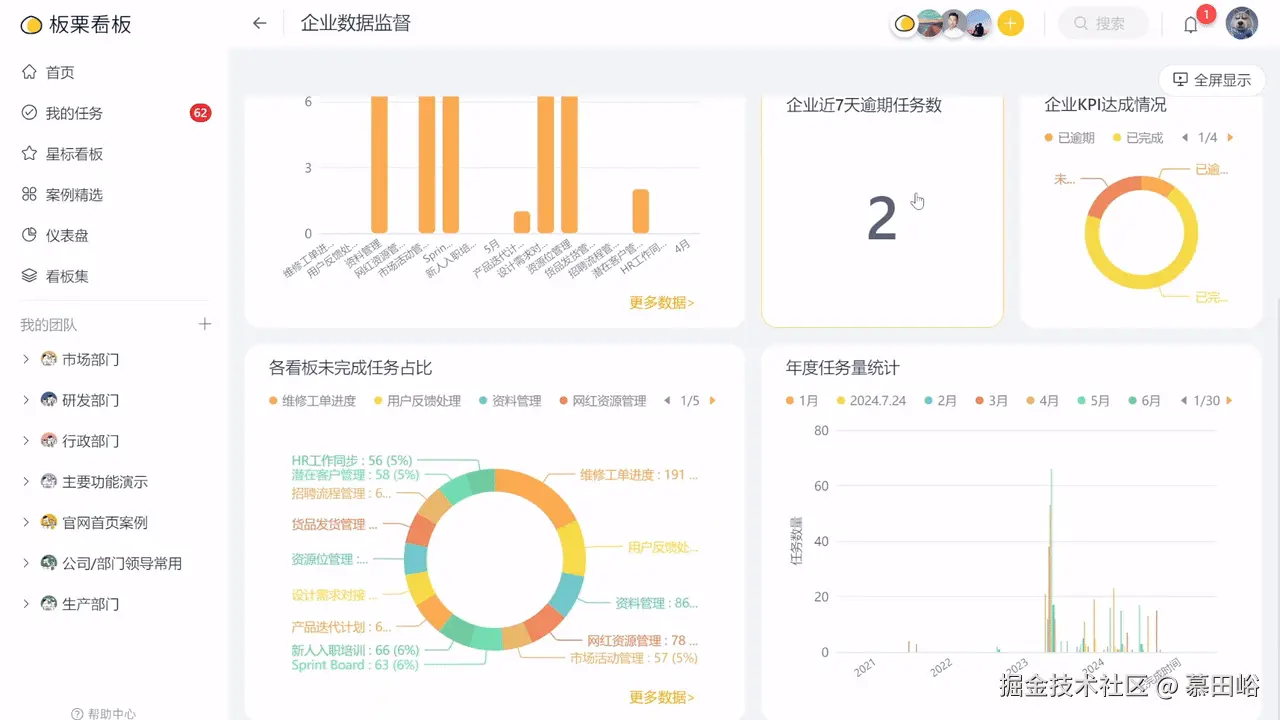Click the 看板集 layers icon
This screenshot has height=720, width=1280.
point(29,276)
